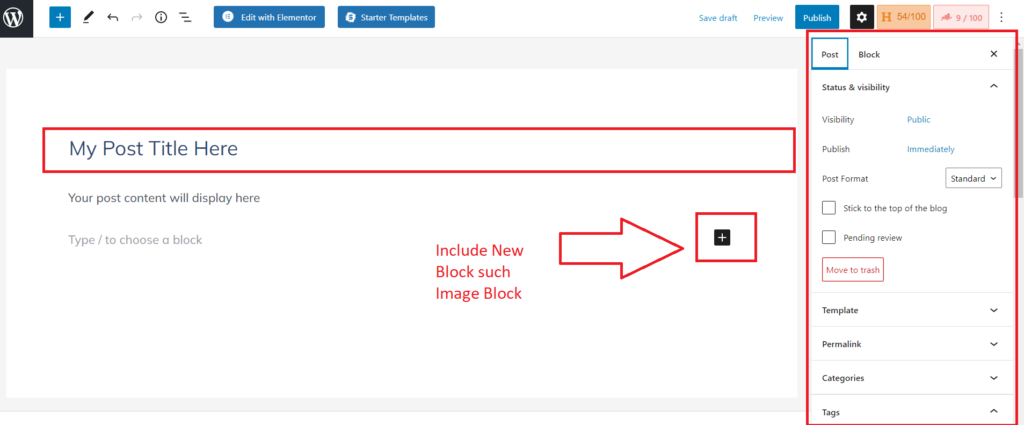Preview the post

[768, 18]
